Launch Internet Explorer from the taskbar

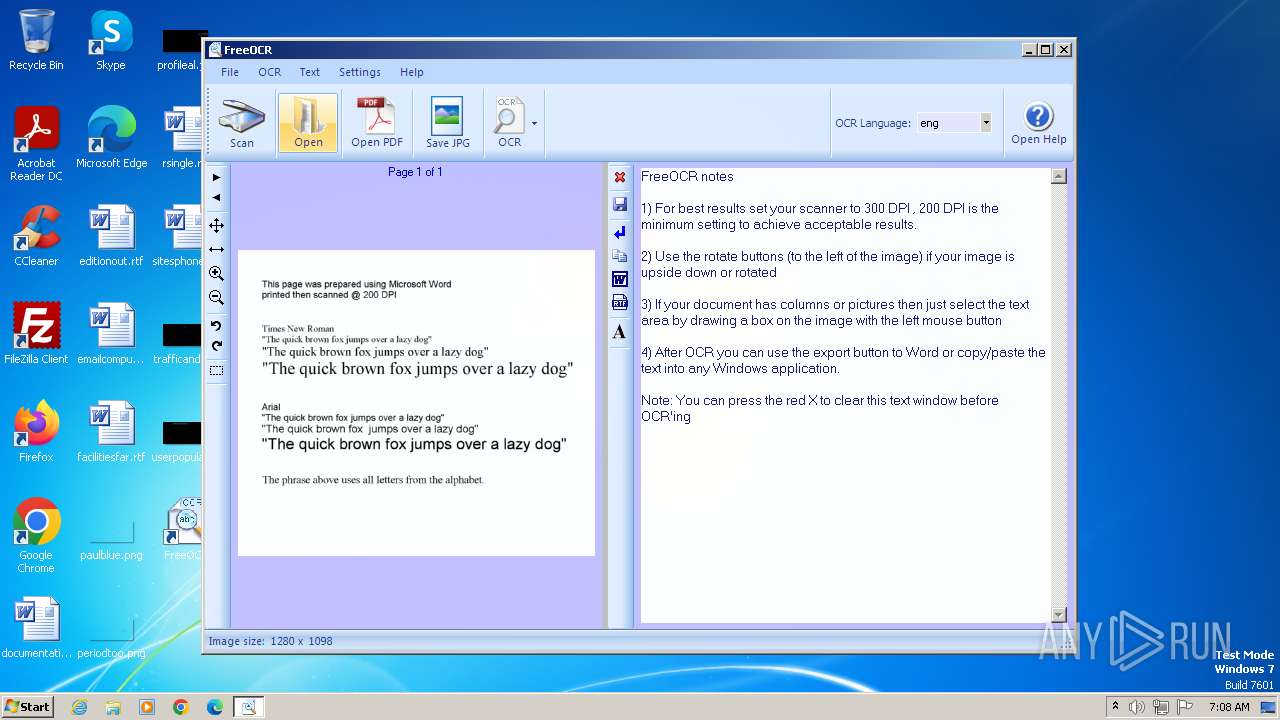(79, 707)
